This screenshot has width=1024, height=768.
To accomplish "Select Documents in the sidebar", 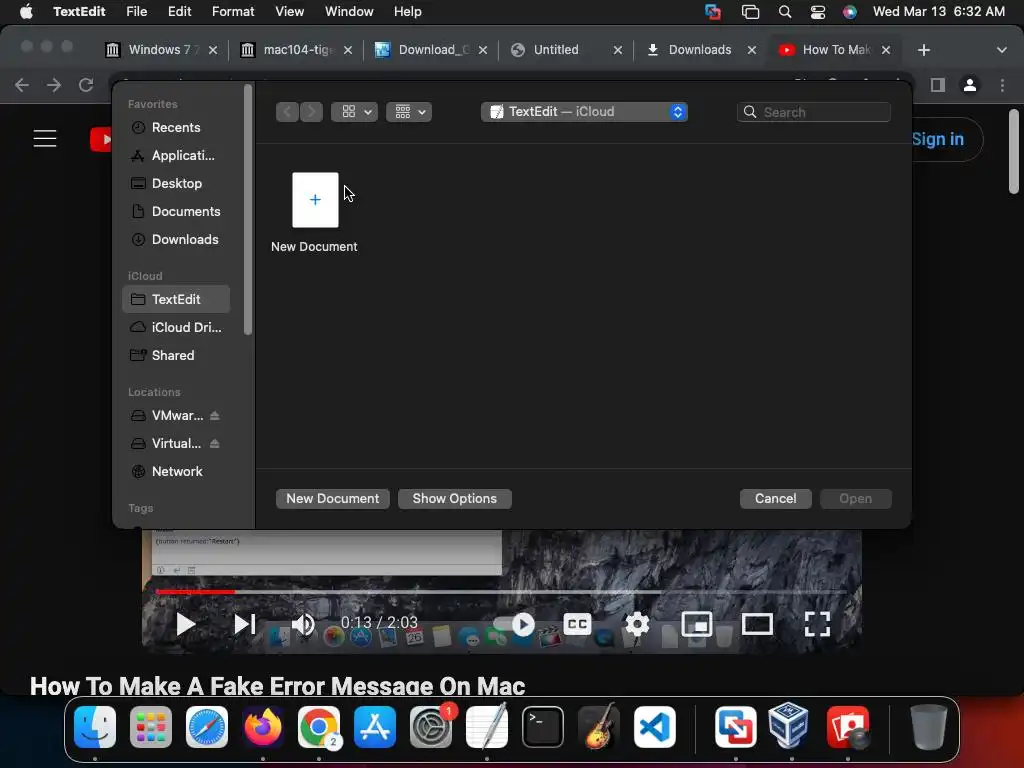I will [x=175, y=212].
